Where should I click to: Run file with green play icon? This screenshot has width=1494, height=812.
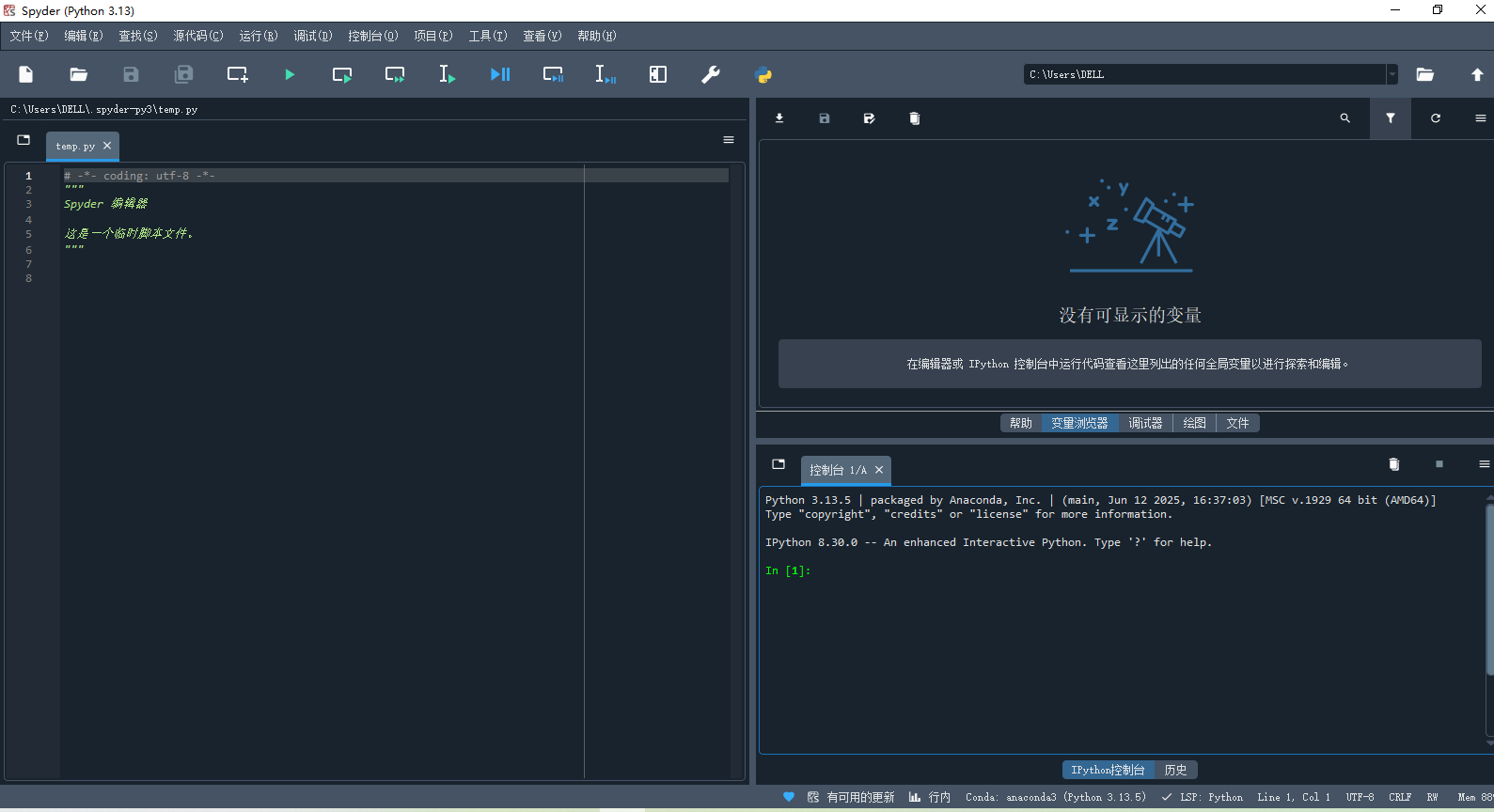290,74
